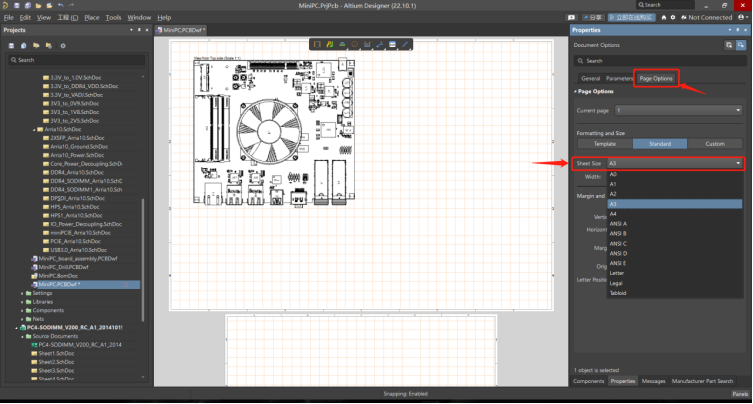753x404 pixels.
Task: Click the line tool at the right end of floating toolbar
Action: tap(405, 44)
